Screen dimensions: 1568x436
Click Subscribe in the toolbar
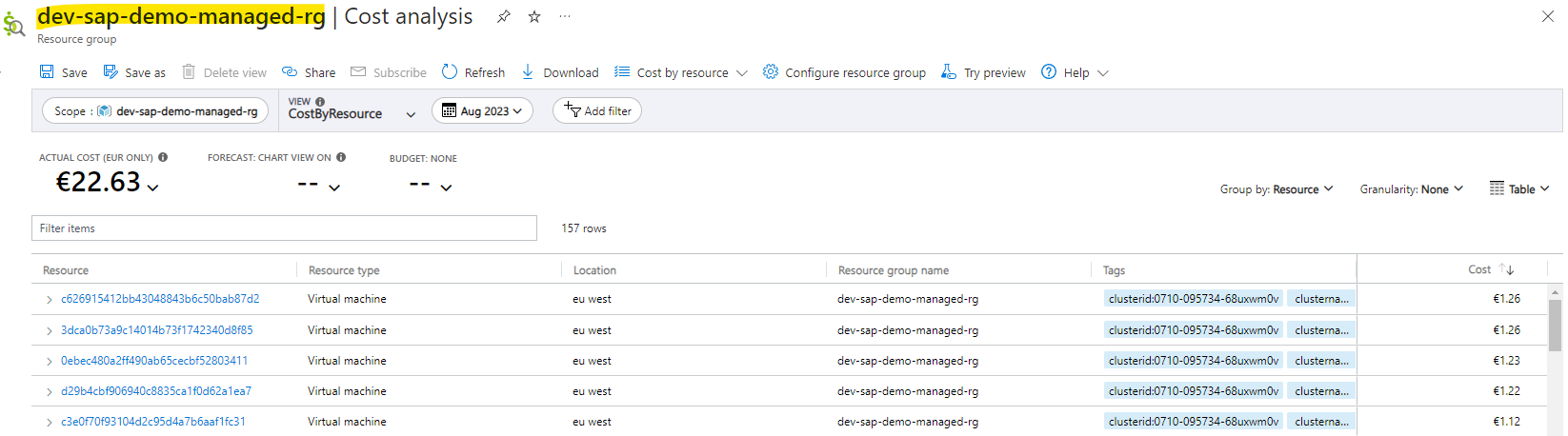pos(389,72)
